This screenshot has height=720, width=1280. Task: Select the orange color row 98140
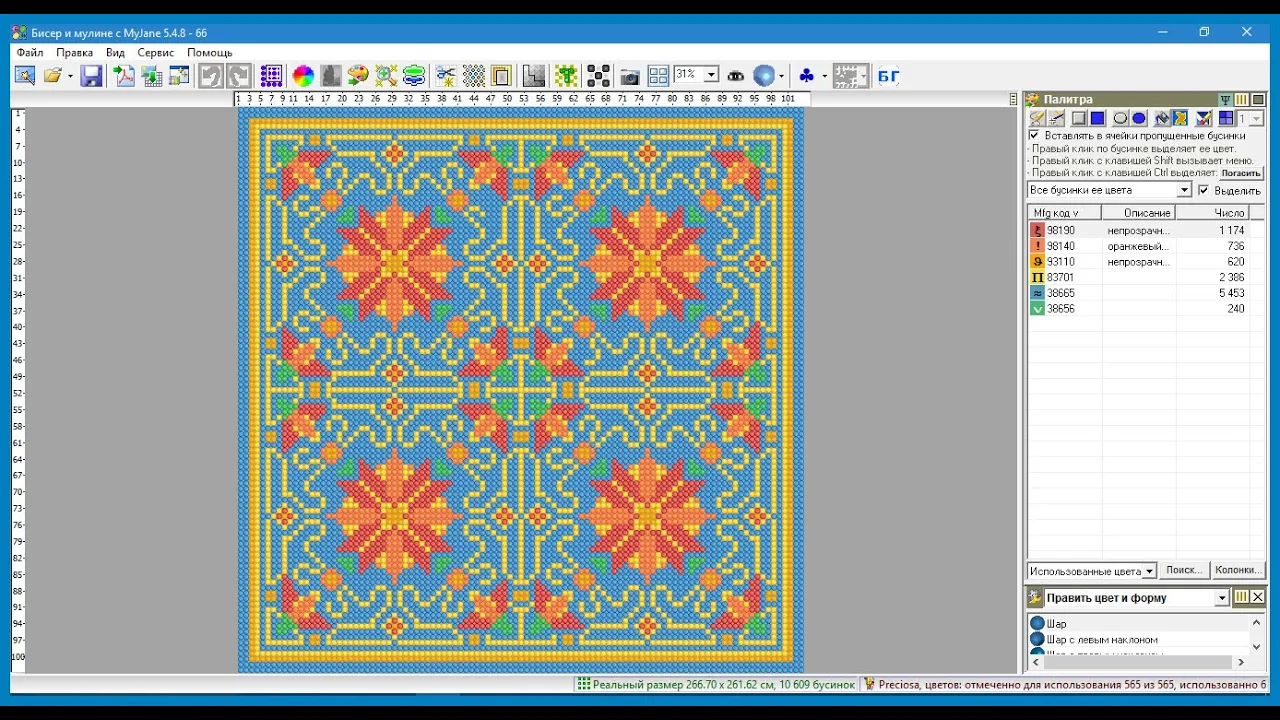click(1139, 246)
